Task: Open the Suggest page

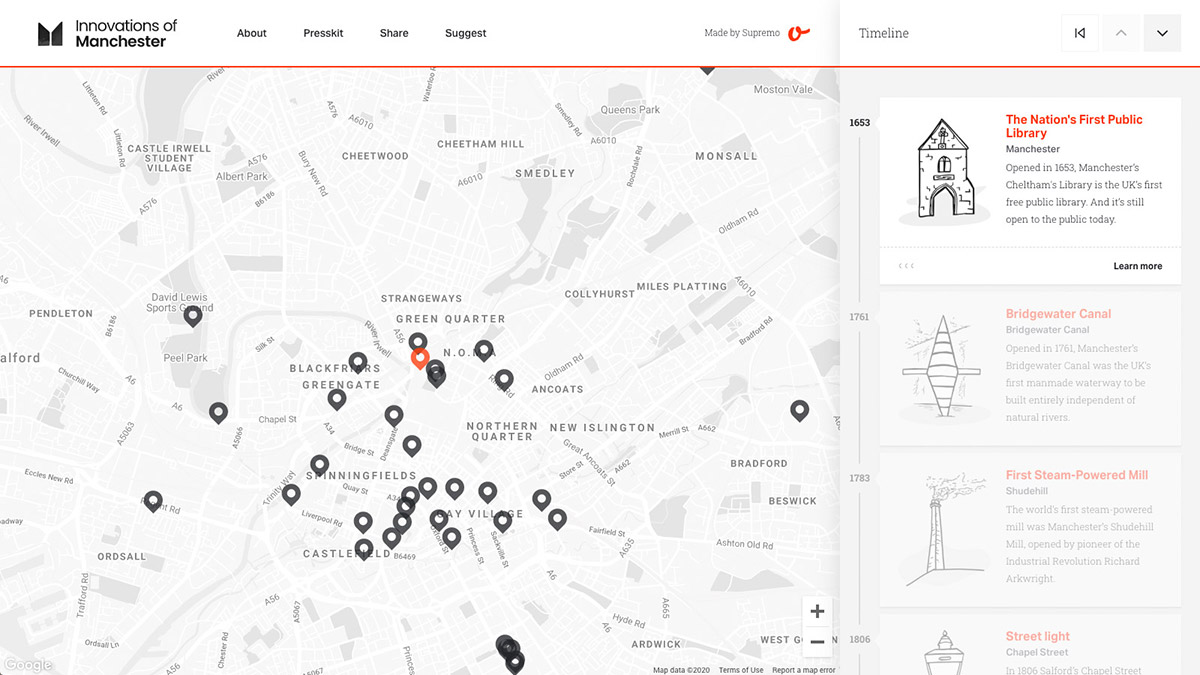Action: [x=466, y=33]
